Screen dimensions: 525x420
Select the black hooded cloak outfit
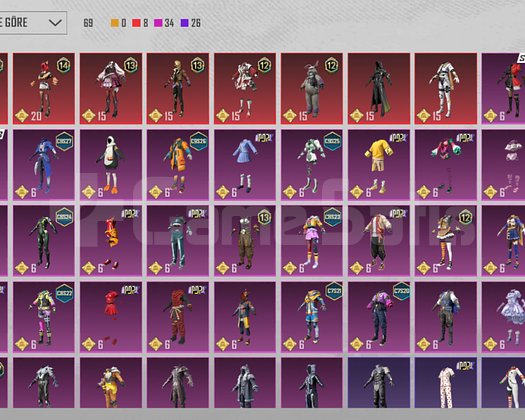[x=379, y=88]
